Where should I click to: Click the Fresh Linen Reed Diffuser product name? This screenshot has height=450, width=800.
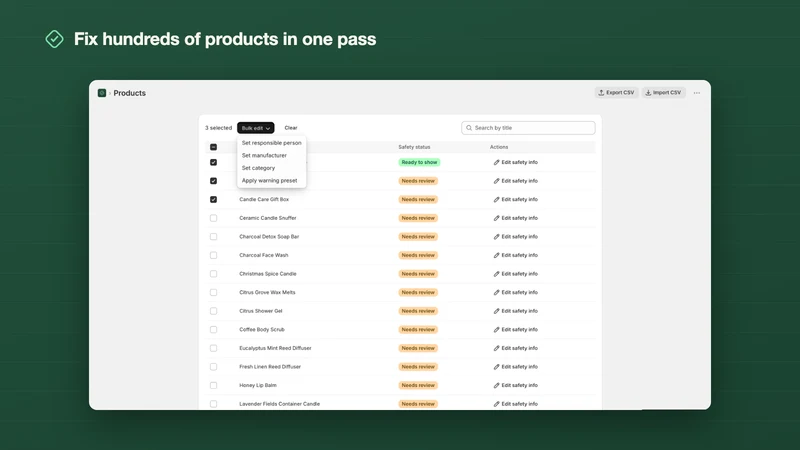coord(270,367)
